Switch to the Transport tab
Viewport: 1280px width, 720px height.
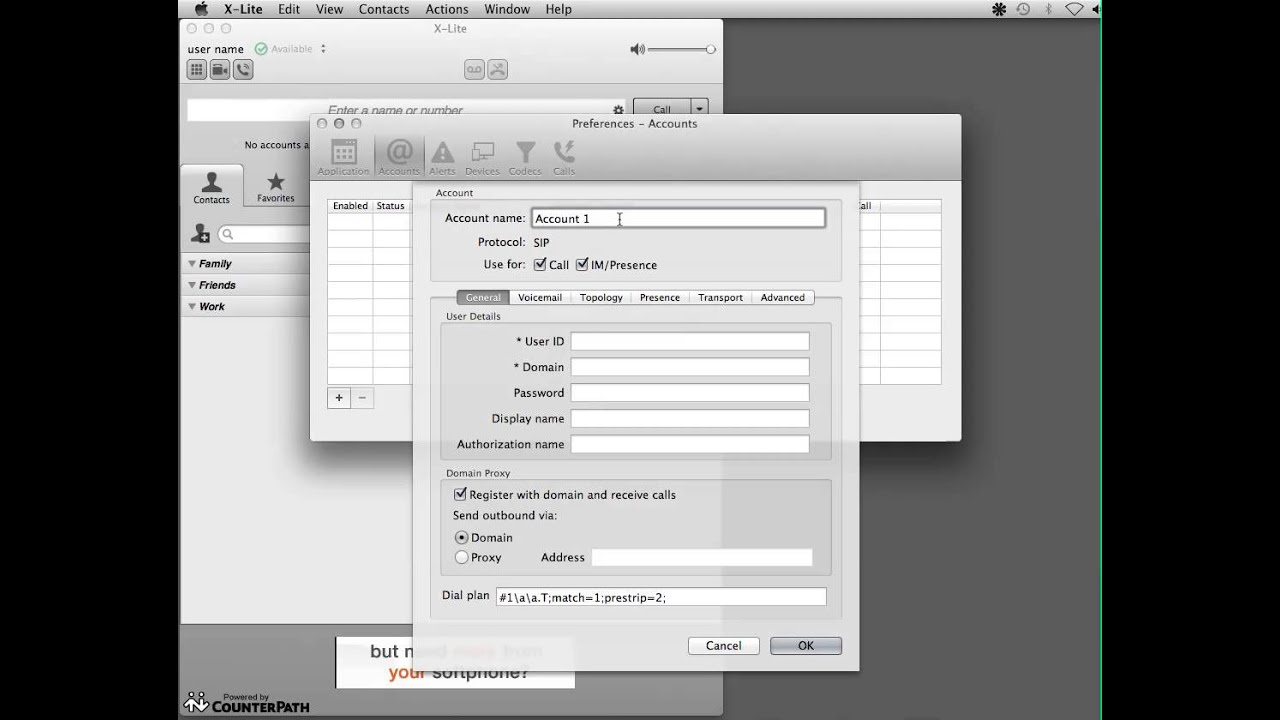(720, 297)
